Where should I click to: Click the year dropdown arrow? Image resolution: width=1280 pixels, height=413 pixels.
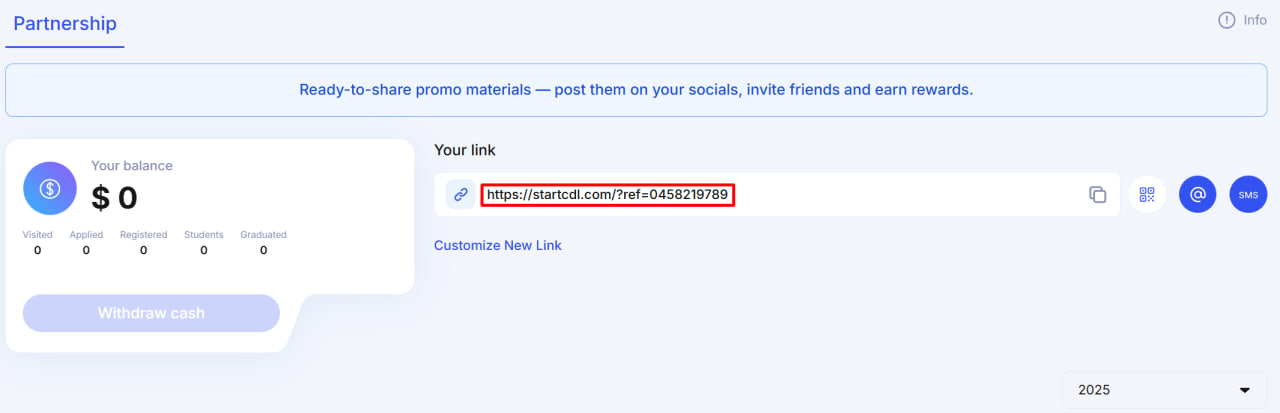(1245, 390)
